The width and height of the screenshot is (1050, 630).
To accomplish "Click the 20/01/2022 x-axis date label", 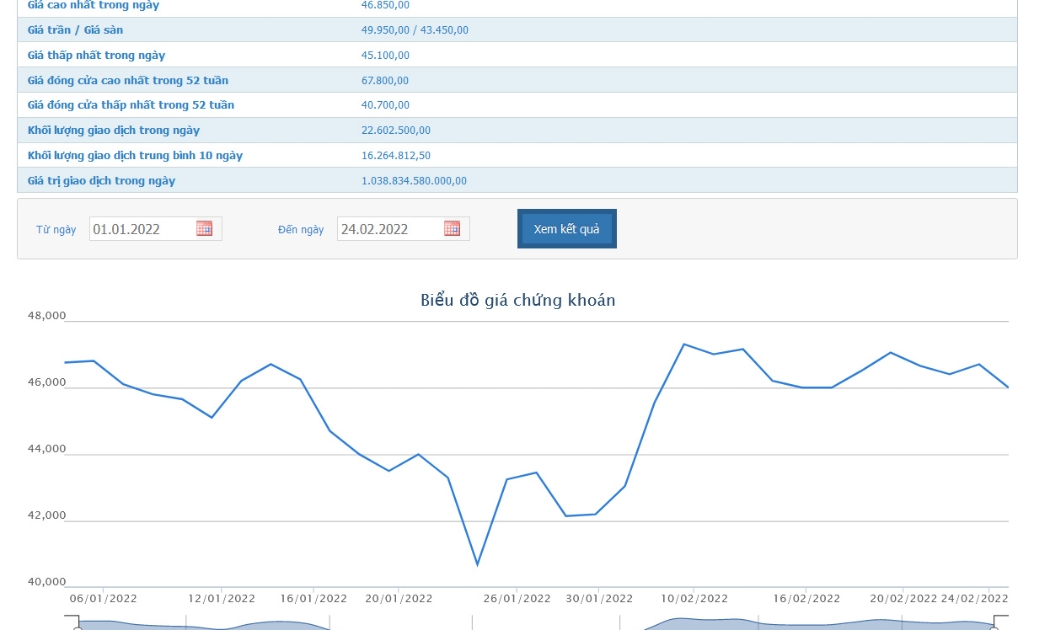I will click(x=398, y=599).
